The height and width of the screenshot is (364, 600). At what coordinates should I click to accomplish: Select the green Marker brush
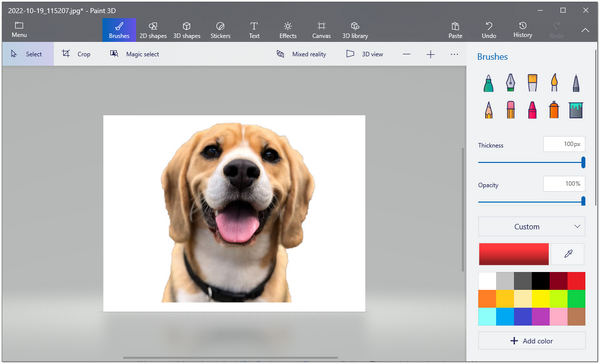coord(488,83)
